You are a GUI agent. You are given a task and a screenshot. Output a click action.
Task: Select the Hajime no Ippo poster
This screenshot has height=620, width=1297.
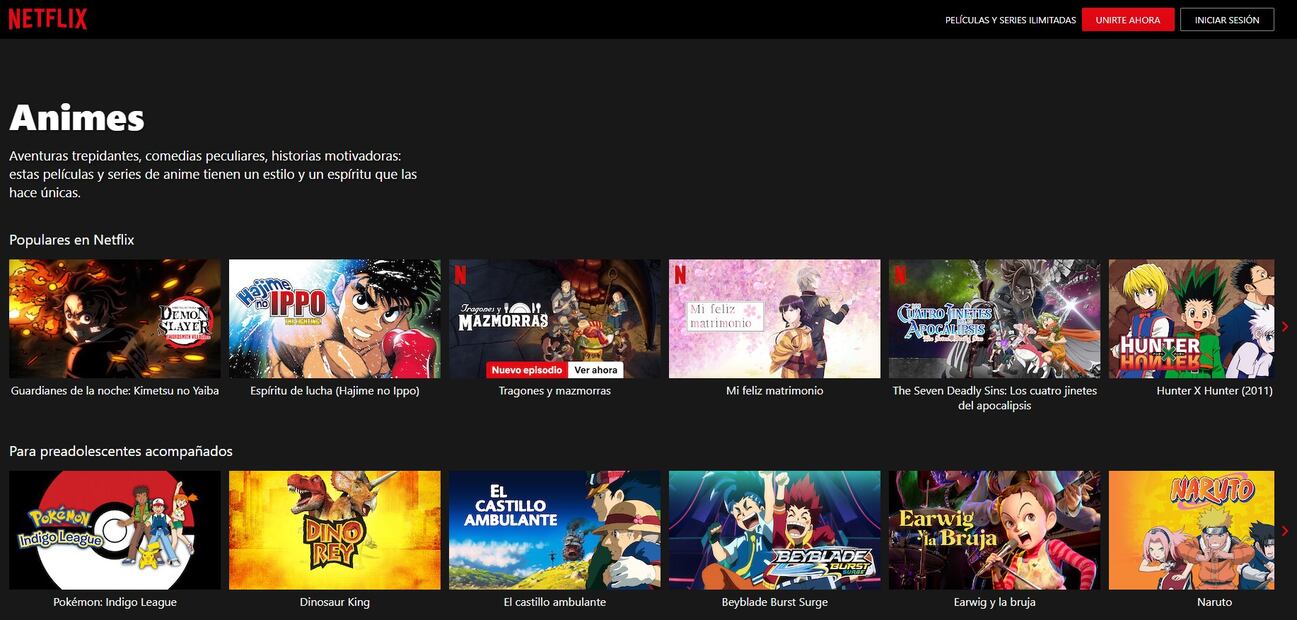(334, 318)
